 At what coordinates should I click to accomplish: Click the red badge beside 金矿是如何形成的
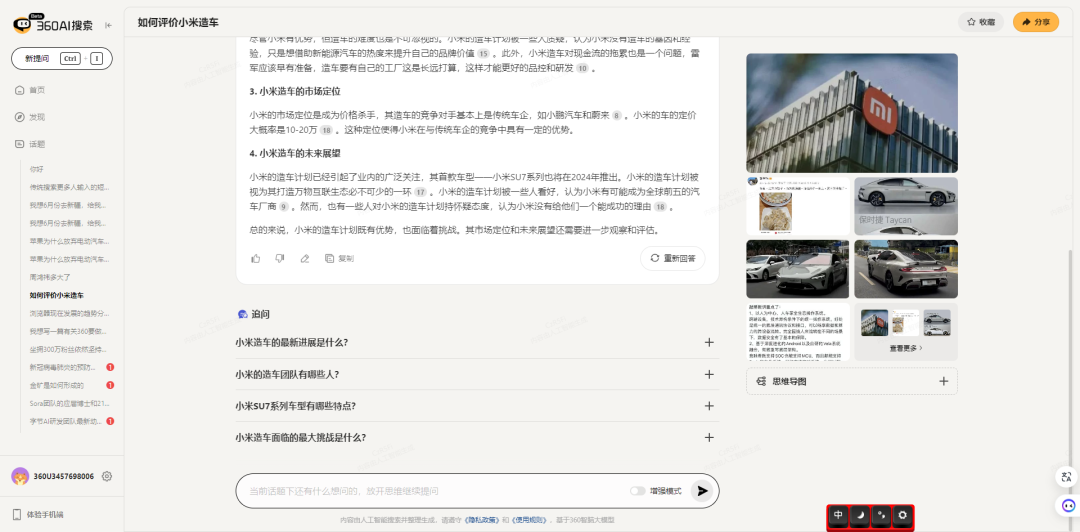click(x=110, y=385)
